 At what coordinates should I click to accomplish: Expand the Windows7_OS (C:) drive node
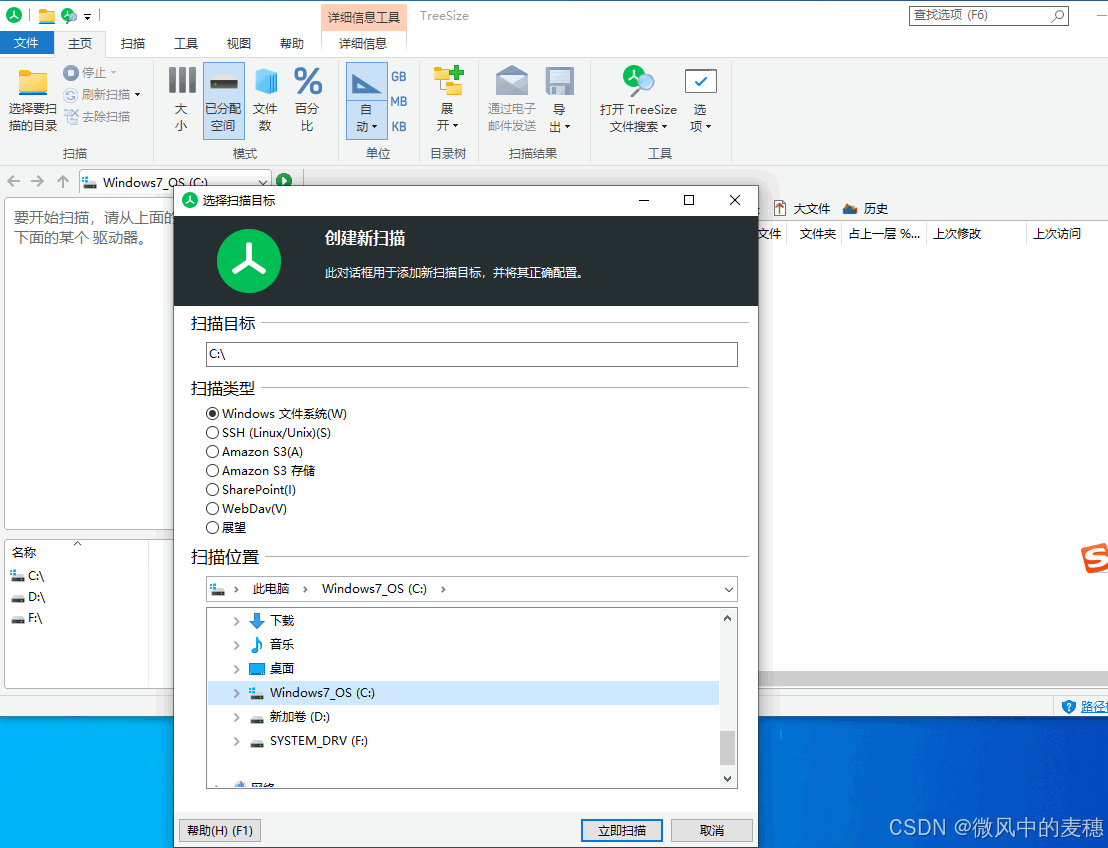(237, 693)
